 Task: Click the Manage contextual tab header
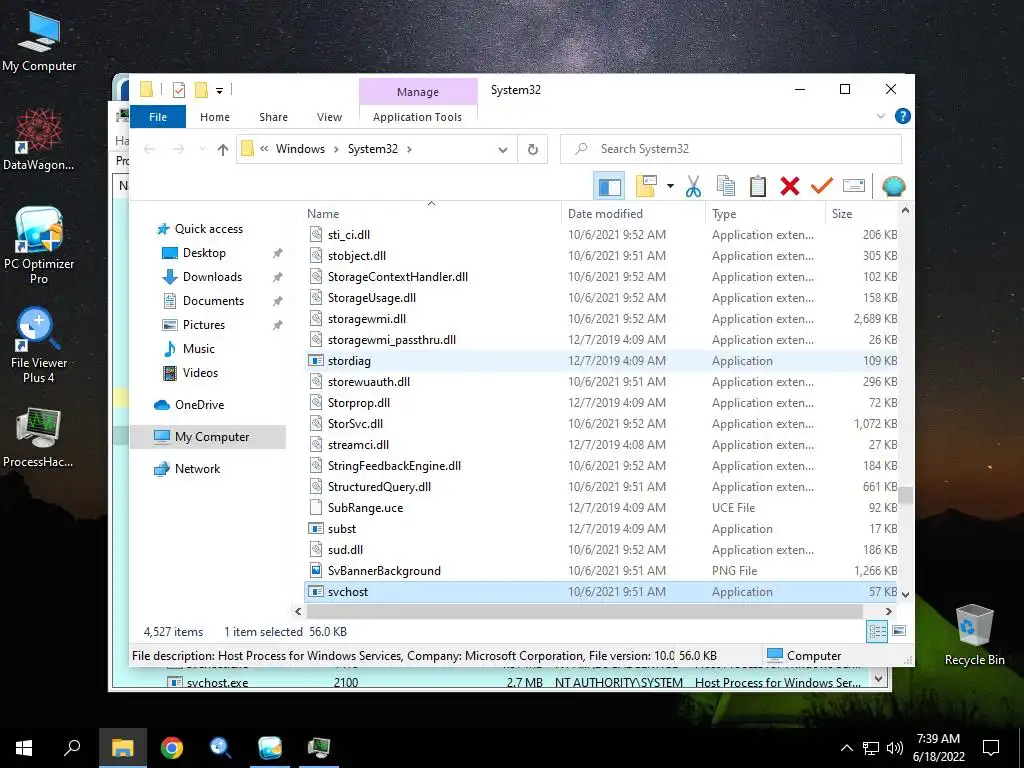tap(418, 92)
